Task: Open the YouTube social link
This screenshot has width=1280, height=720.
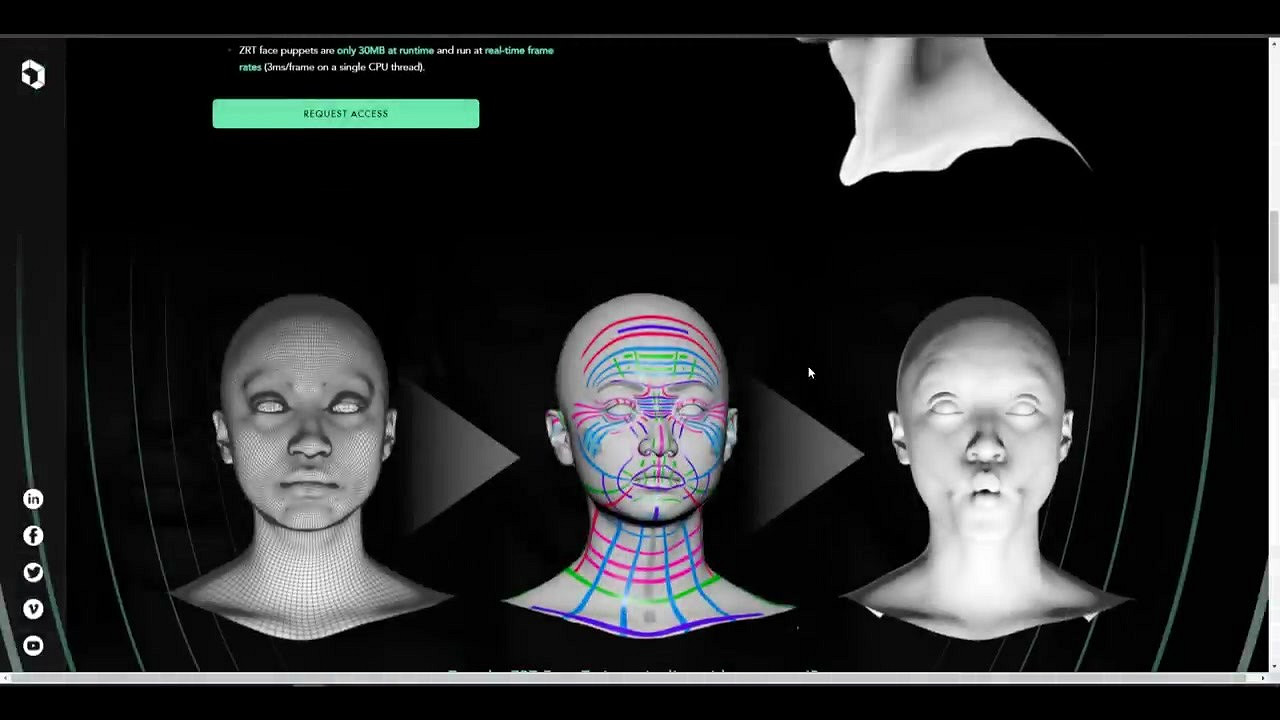Action: pyautogui.click(x=33, y=646)
